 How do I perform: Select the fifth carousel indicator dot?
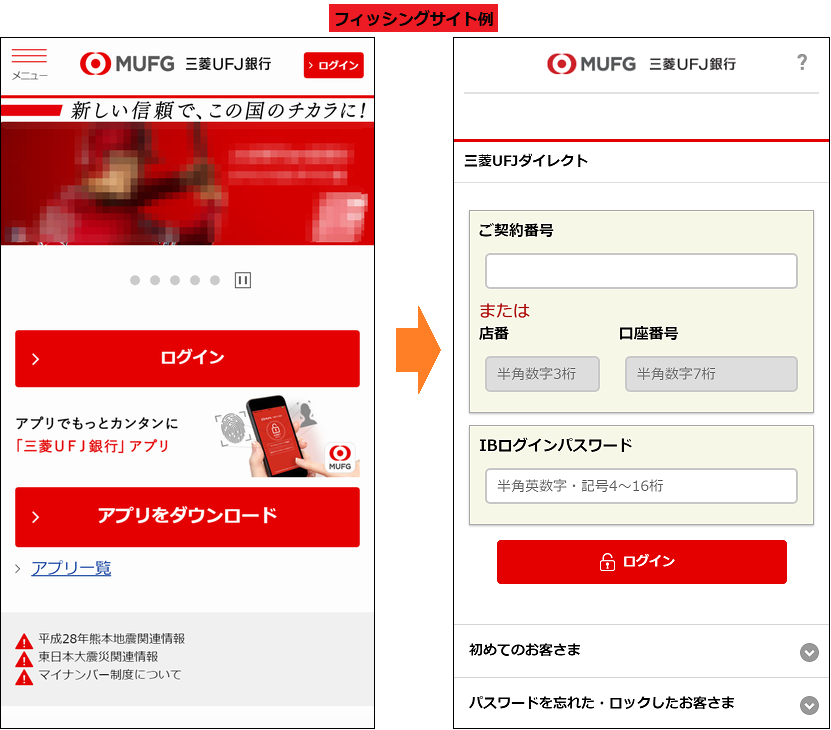click(215, 280)
